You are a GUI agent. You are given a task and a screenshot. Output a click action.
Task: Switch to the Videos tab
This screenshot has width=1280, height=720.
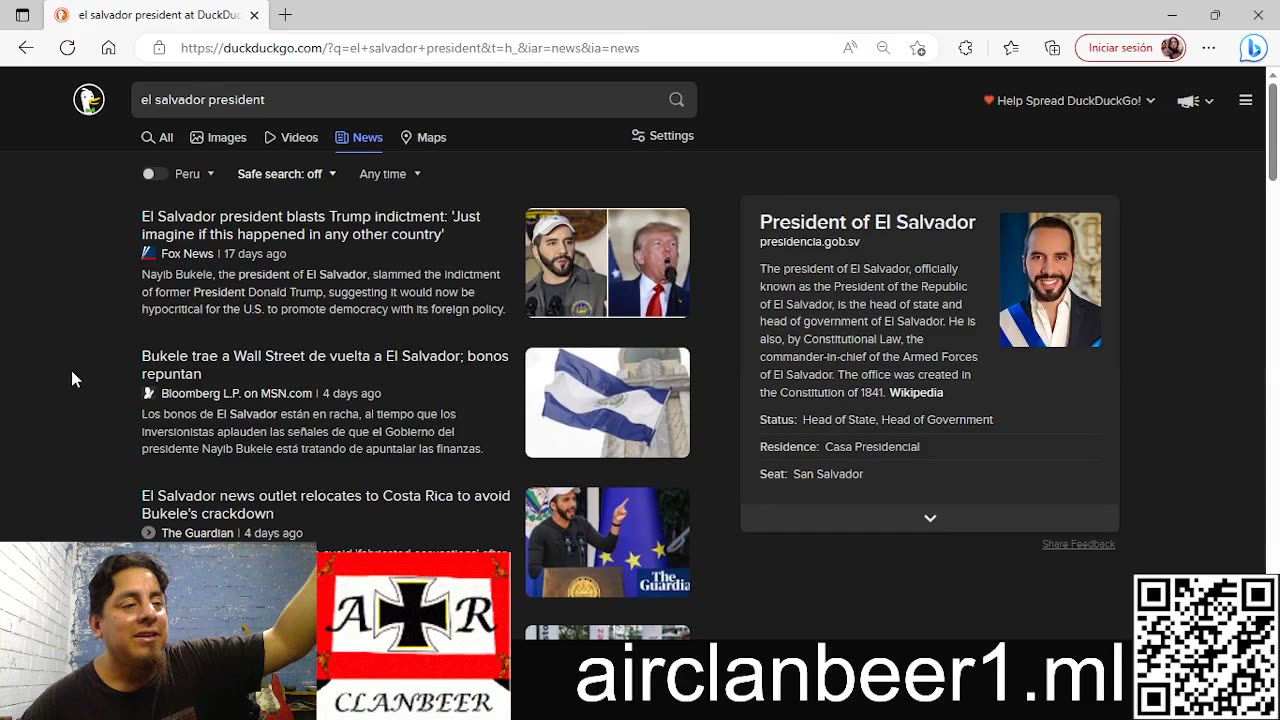[291, 138]
